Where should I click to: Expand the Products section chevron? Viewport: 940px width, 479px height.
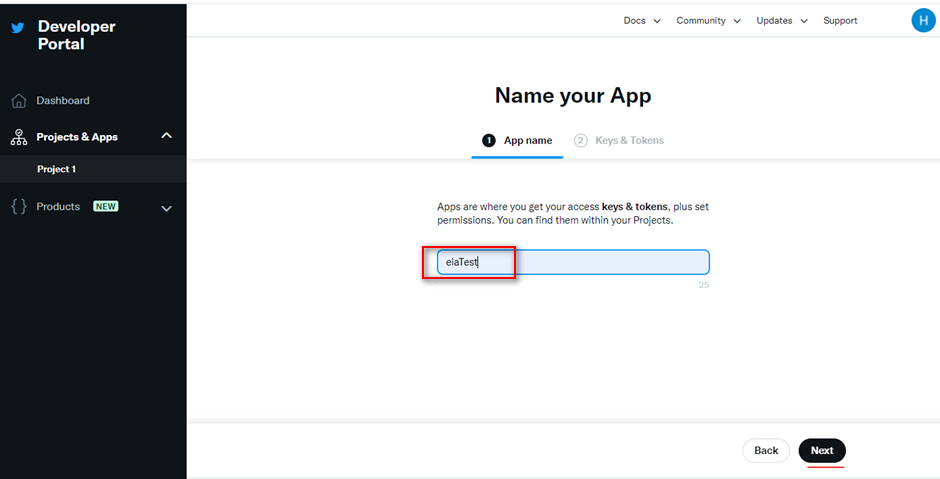point(167,209)
